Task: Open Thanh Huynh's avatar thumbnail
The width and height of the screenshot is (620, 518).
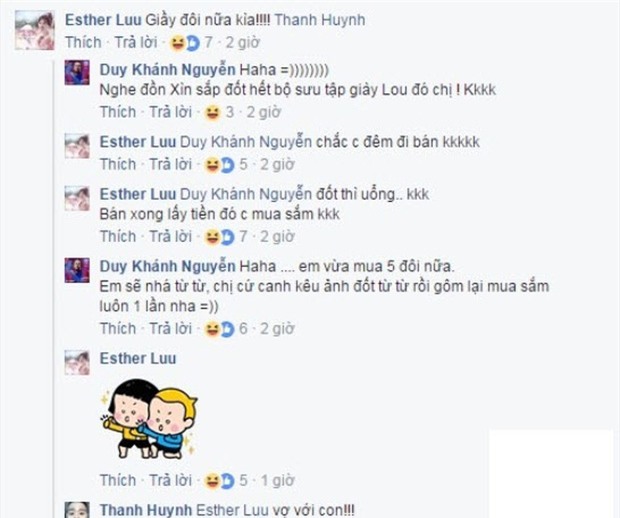Action: coord(77,510)
